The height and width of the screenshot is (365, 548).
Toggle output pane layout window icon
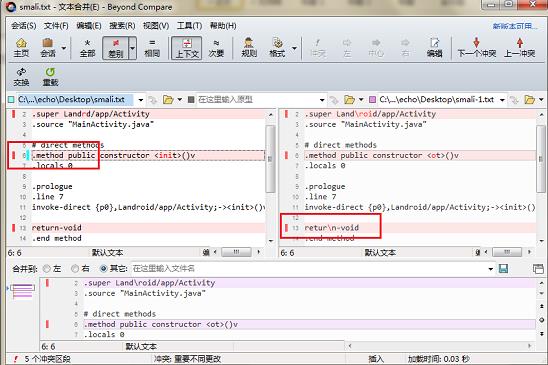[538, 269]
